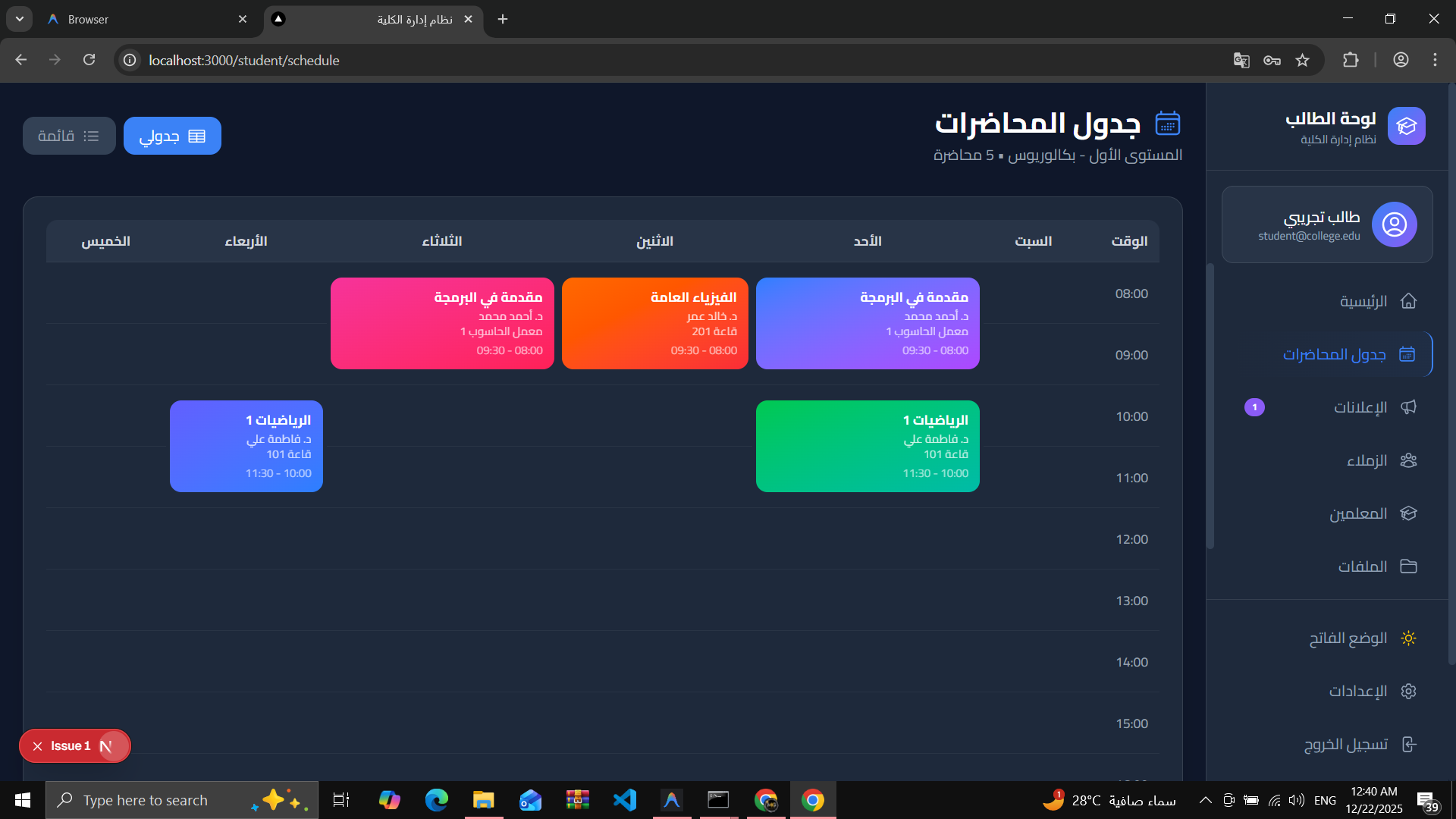This screenshot has height=819, width=1456.
Task: Click the orange الفيزياء العامة lecture card
Action: click(654, 323)
